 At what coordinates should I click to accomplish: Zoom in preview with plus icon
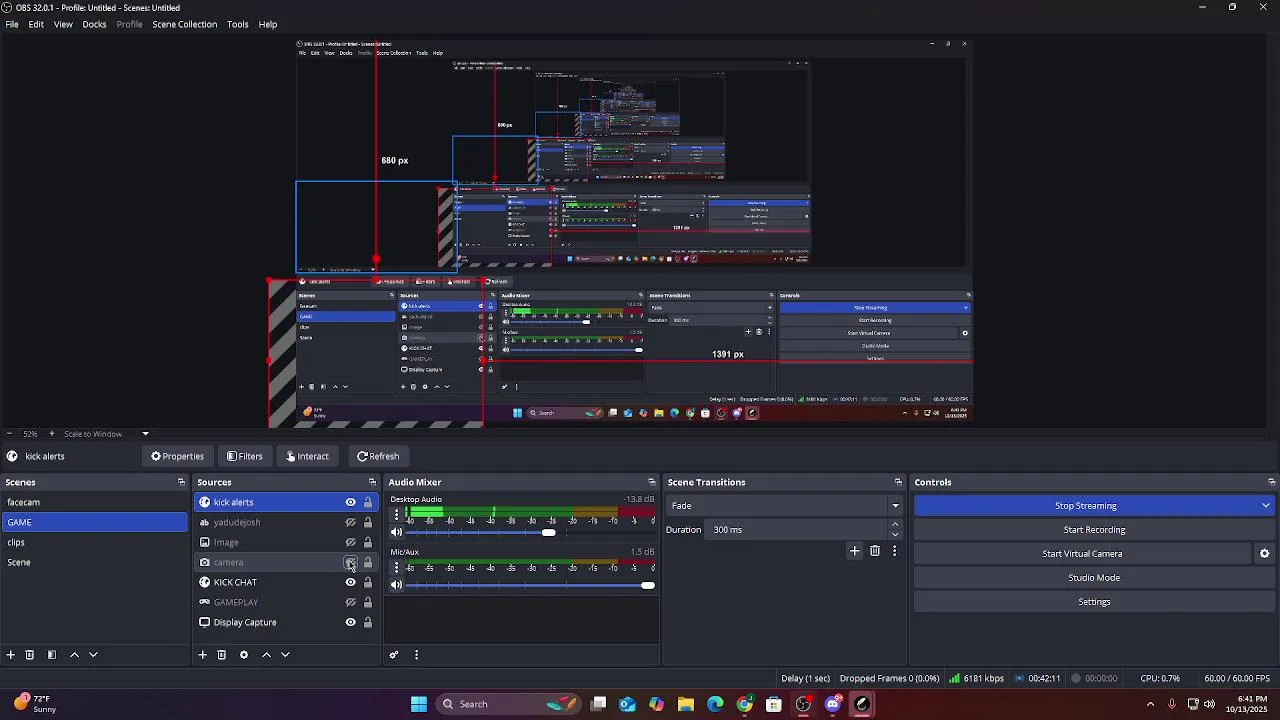point(52,434)
